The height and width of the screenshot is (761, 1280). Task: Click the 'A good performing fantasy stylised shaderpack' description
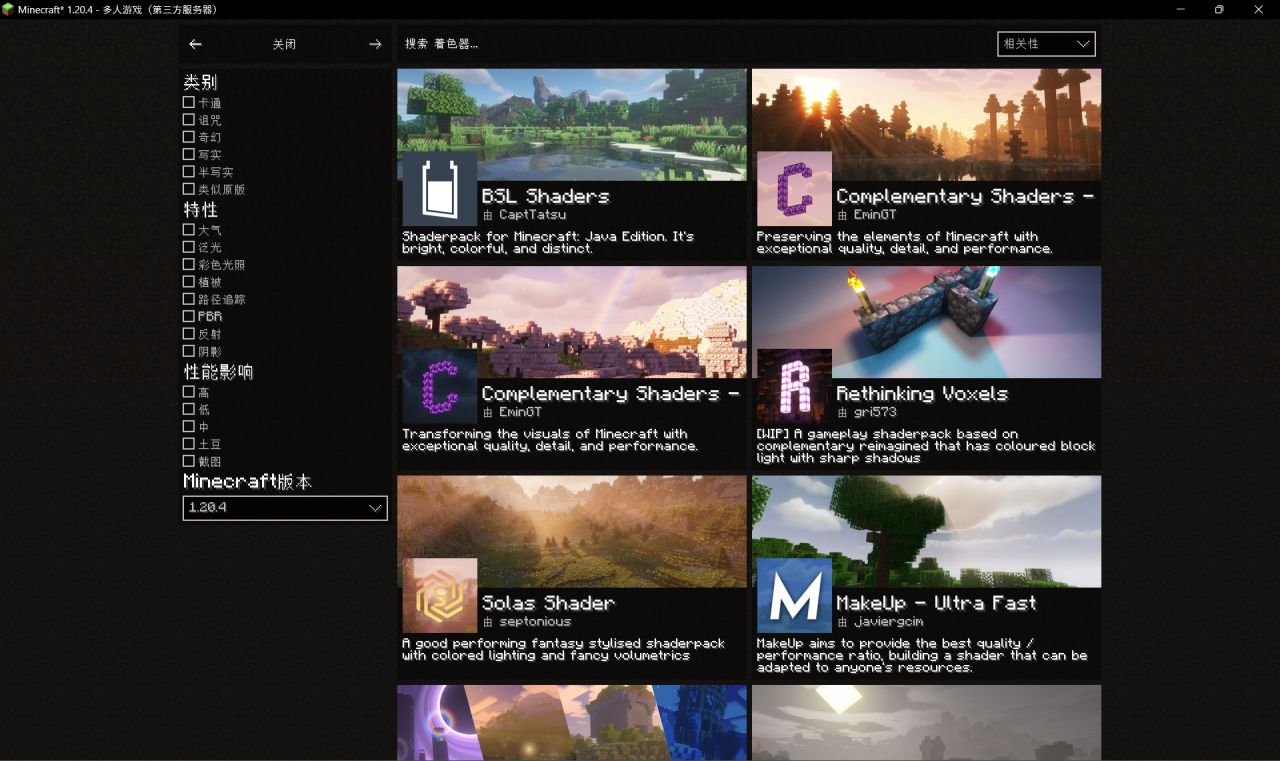(563, 650)
